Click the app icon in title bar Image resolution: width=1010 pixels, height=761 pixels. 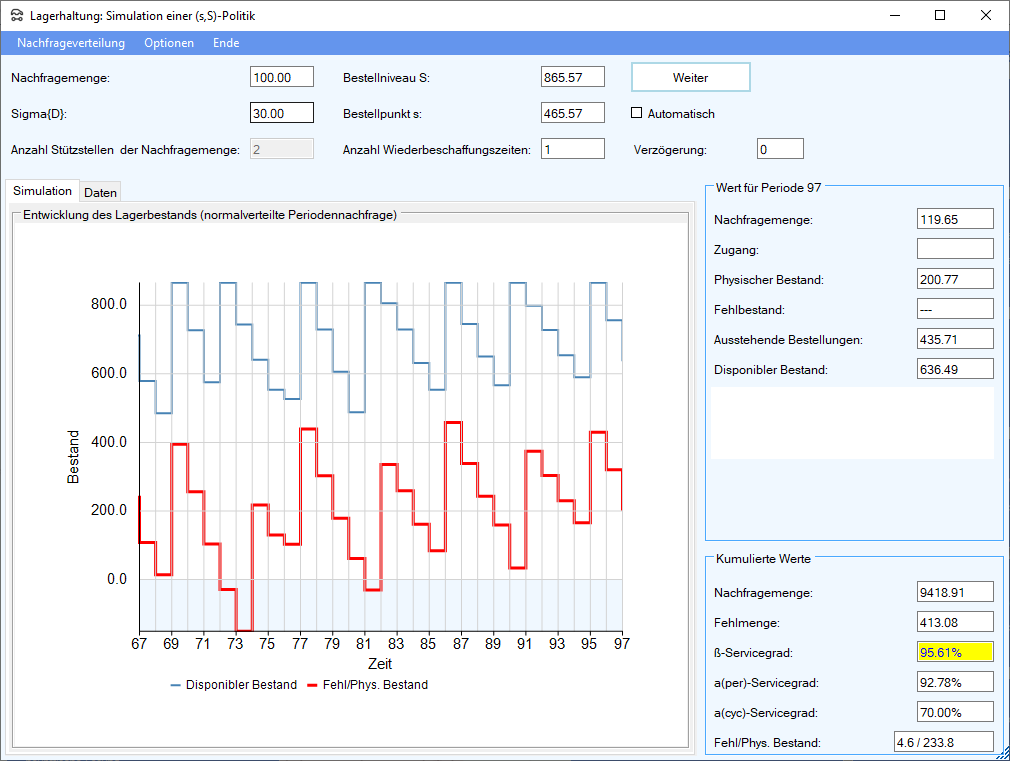(x=17, y=16)
